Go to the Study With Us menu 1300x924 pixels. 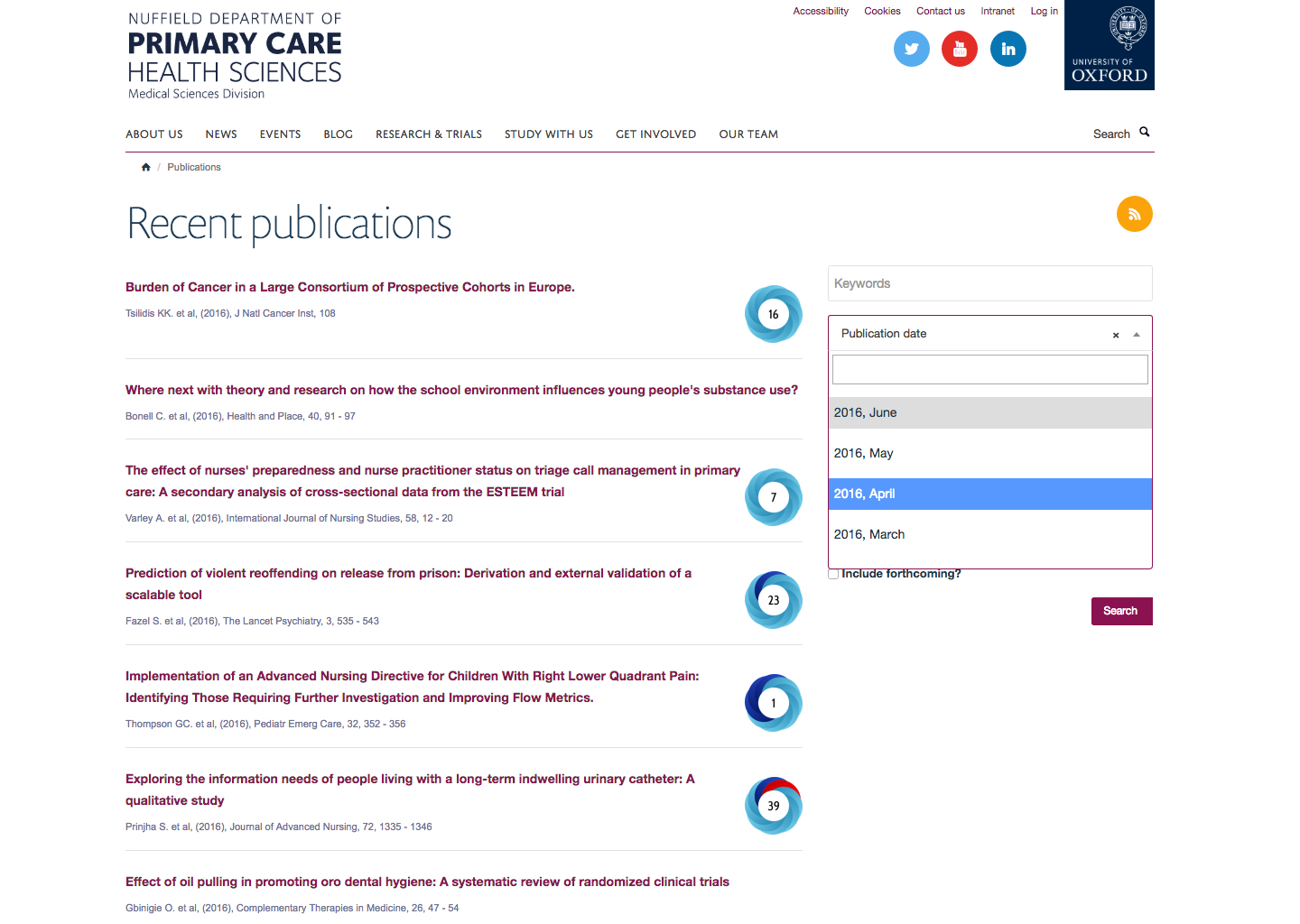[x=548, y=134]
